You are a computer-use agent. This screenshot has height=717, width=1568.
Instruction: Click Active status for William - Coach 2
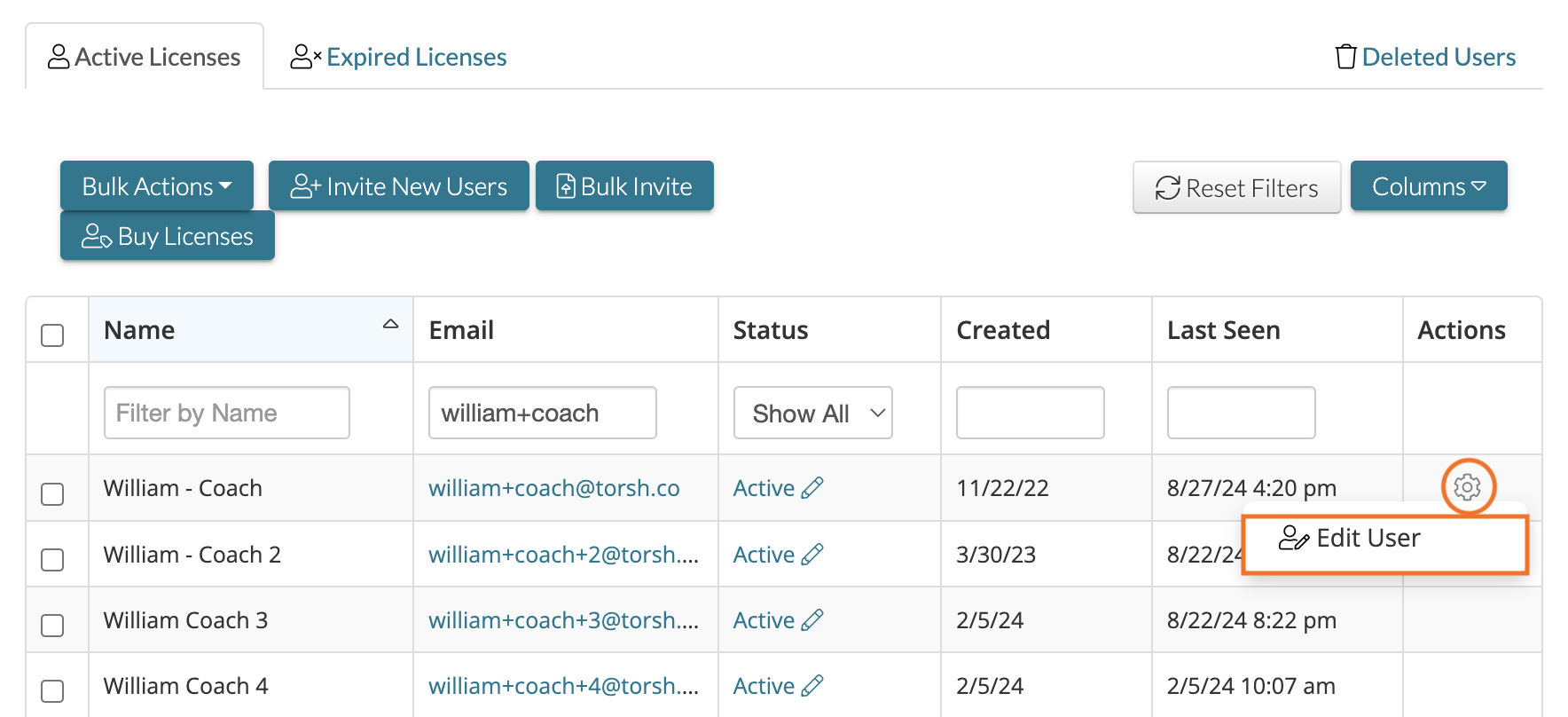pyautogui.click(x=764, y=555)
